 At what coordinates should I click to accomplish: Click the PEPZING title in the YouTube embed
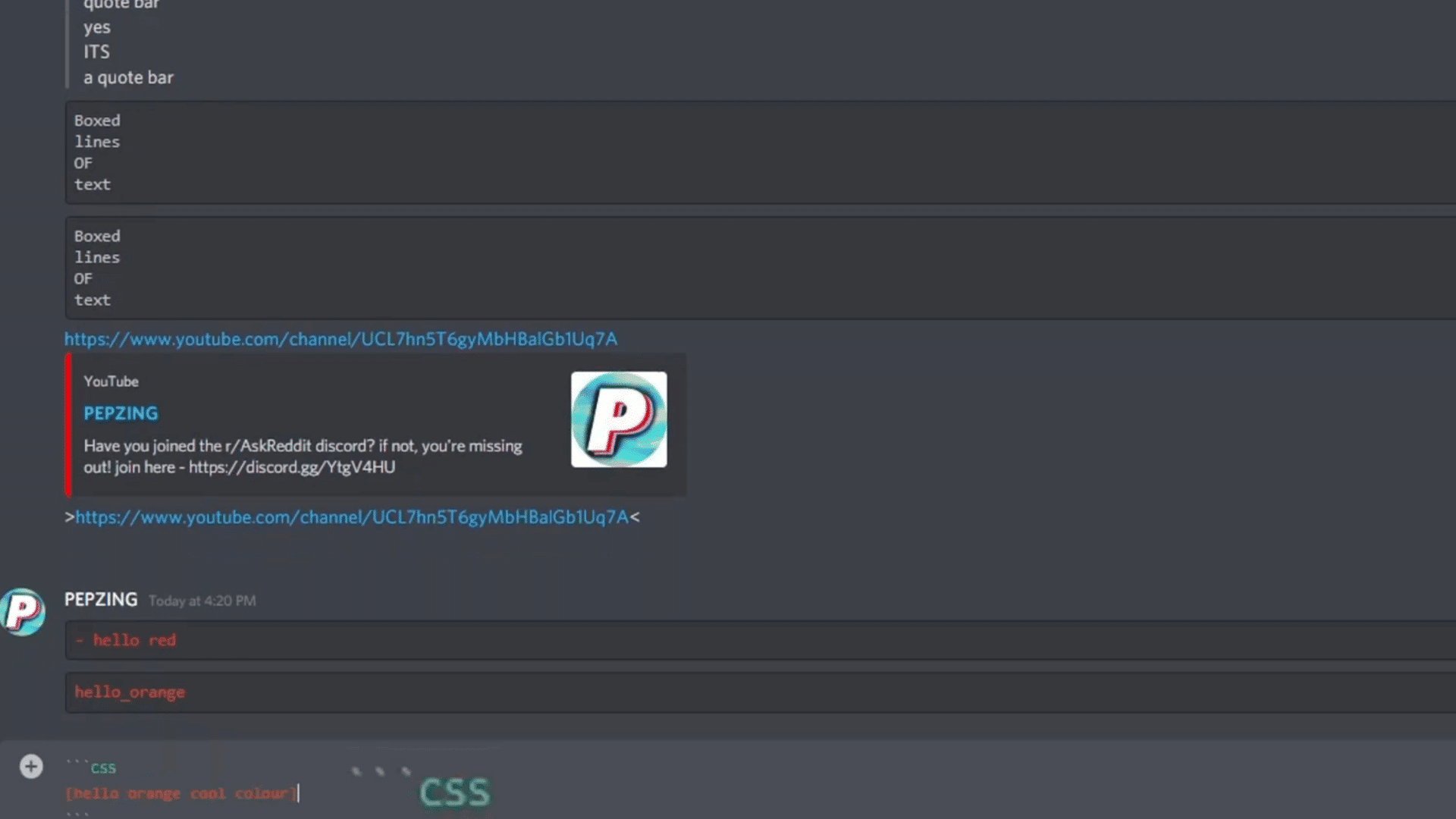[121, 413]
